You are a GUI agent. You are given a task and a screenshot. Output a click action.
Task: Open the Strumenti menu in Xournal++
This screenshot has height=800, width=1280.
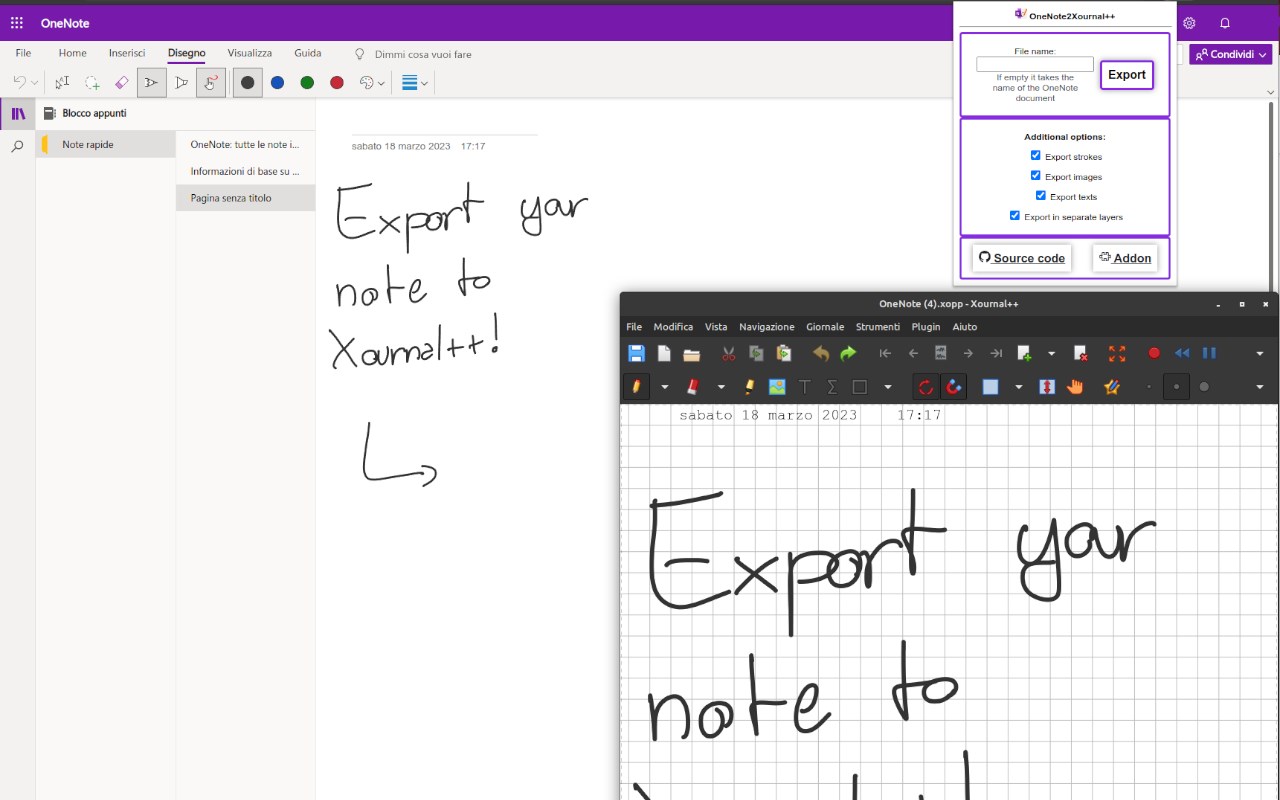pyautogui.click(x=878, y=327)
